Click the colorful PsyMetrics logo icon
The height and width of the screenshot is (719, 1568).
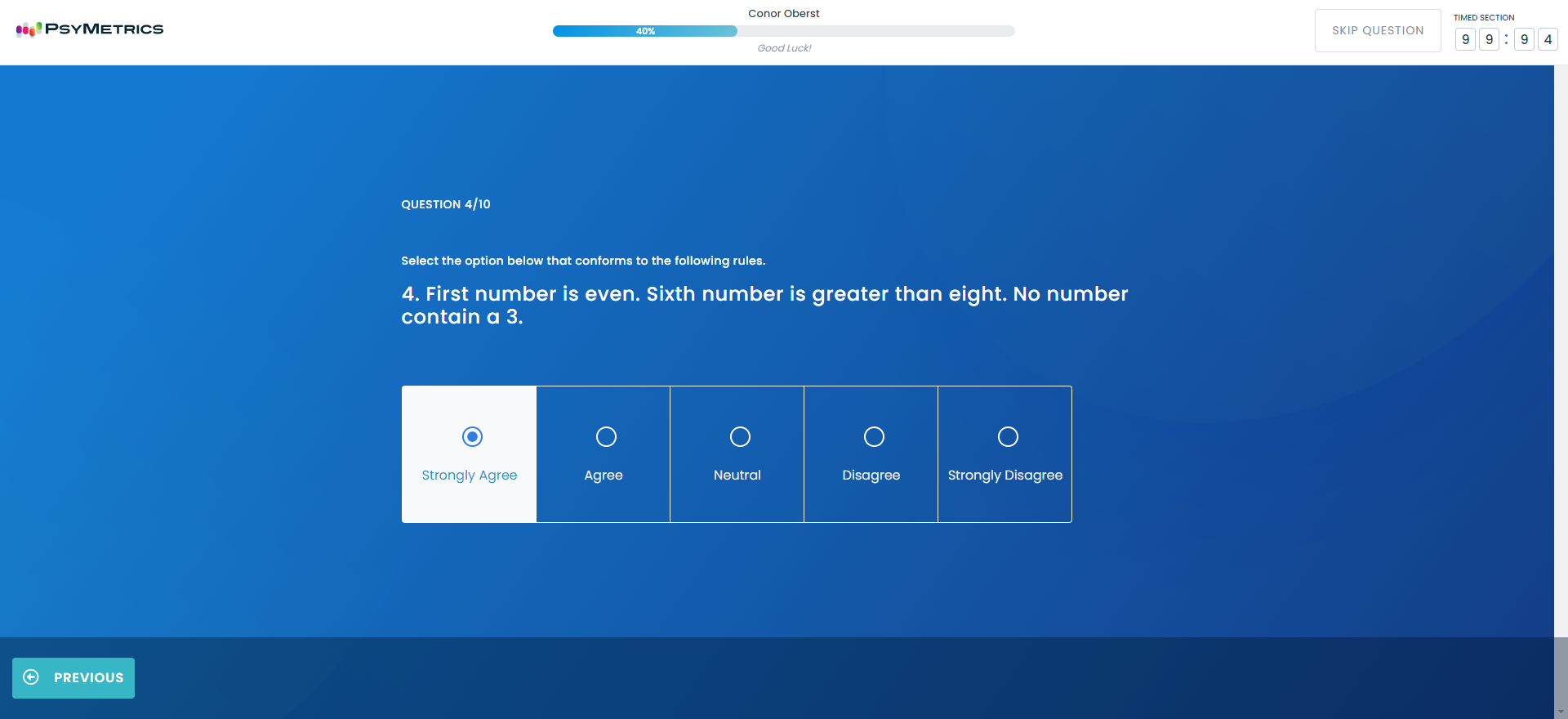point(28,29)
